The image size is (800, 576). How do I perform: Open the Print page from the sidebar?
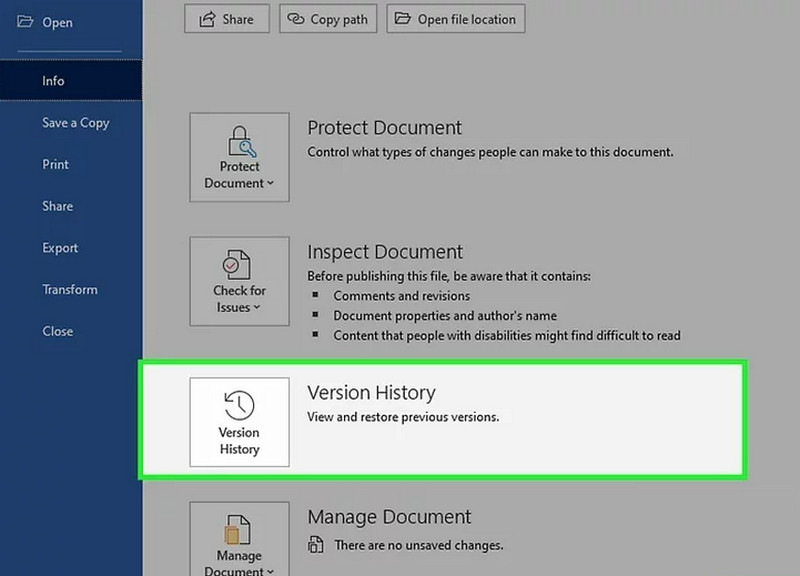55,164
